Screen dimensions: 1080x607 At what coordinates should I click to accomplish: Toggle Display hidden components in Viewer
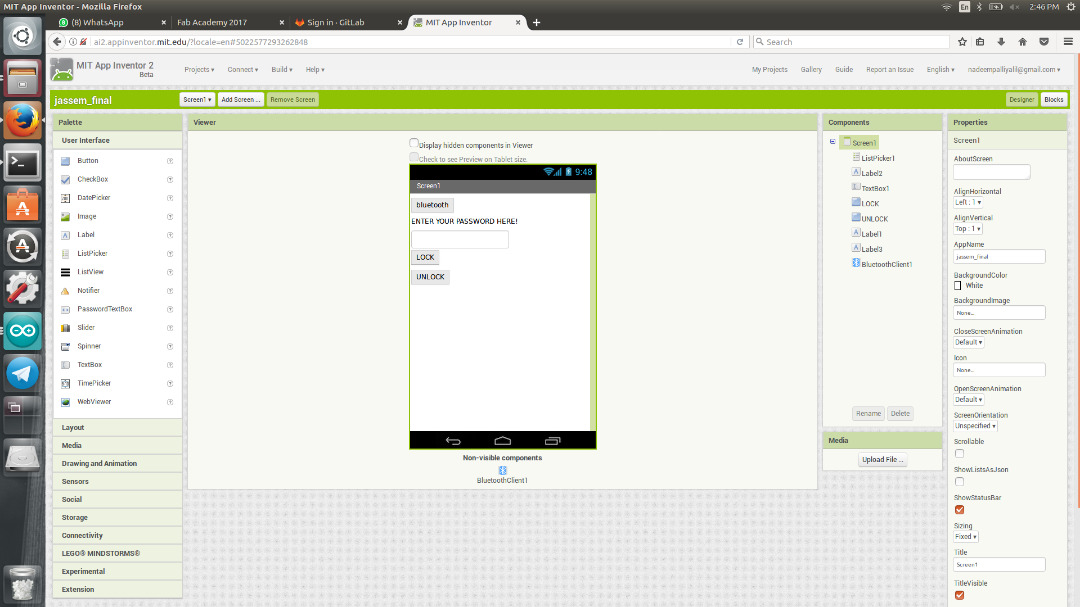[x=414, y=143]
